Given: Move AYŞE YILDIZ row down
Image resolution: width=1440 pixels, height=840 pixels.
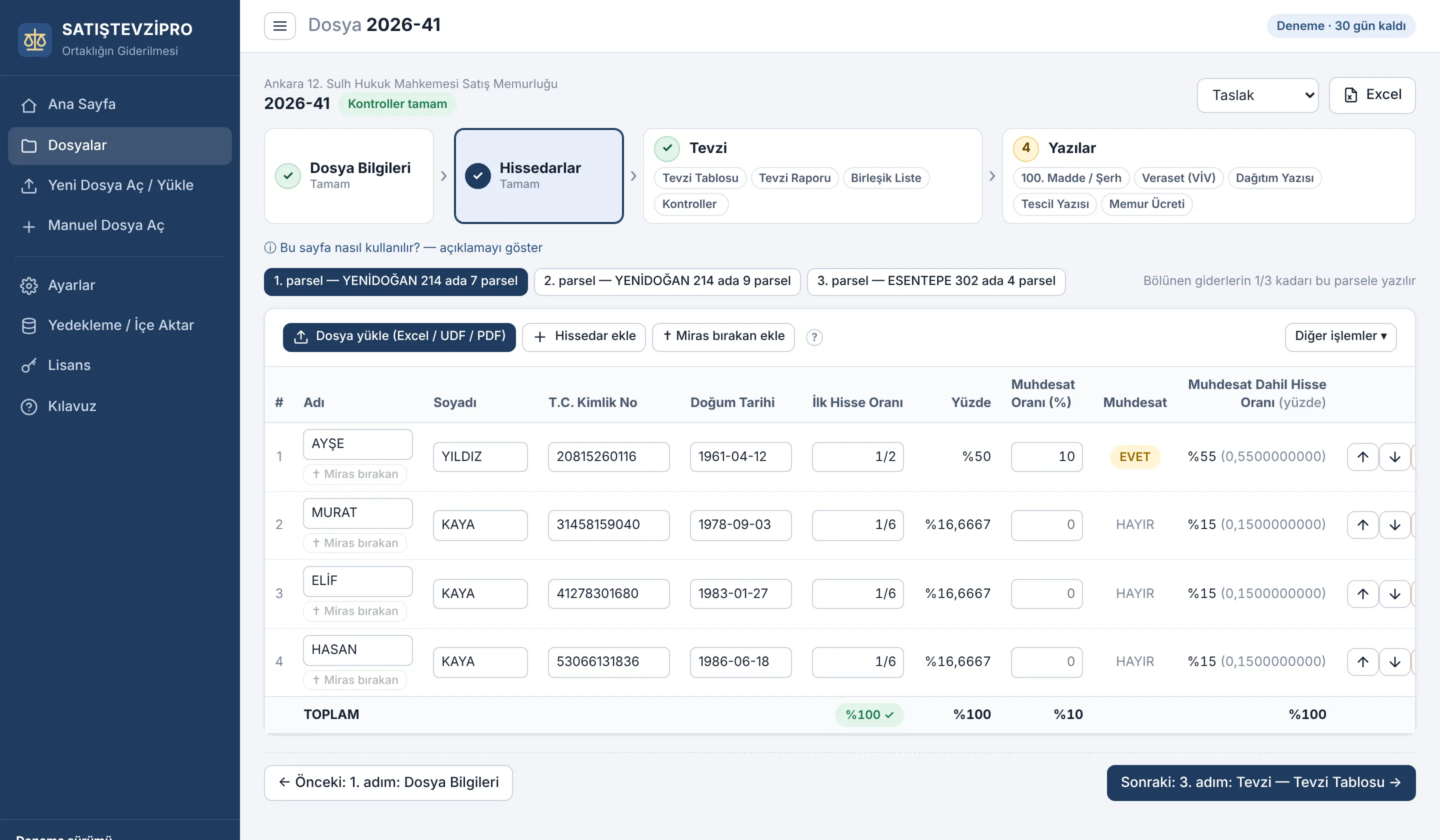Looking at the screenshot, I should pyautogui.click(x=1395, y=457).
